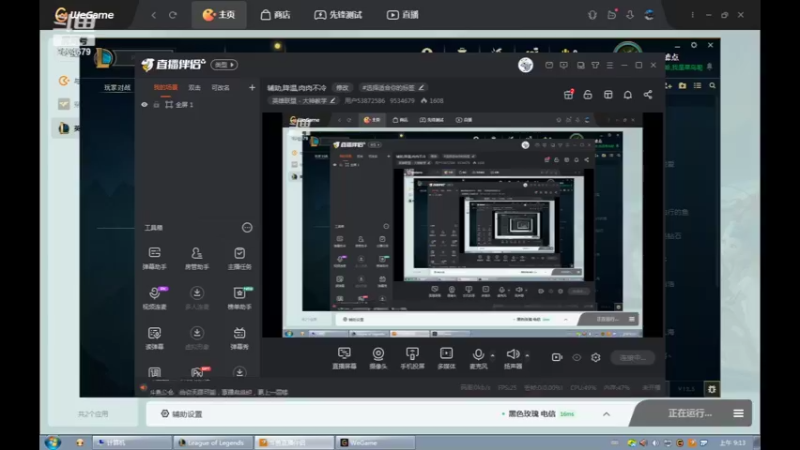Click the 正在运行 button

pyautogui.click(x=690, y=413)
